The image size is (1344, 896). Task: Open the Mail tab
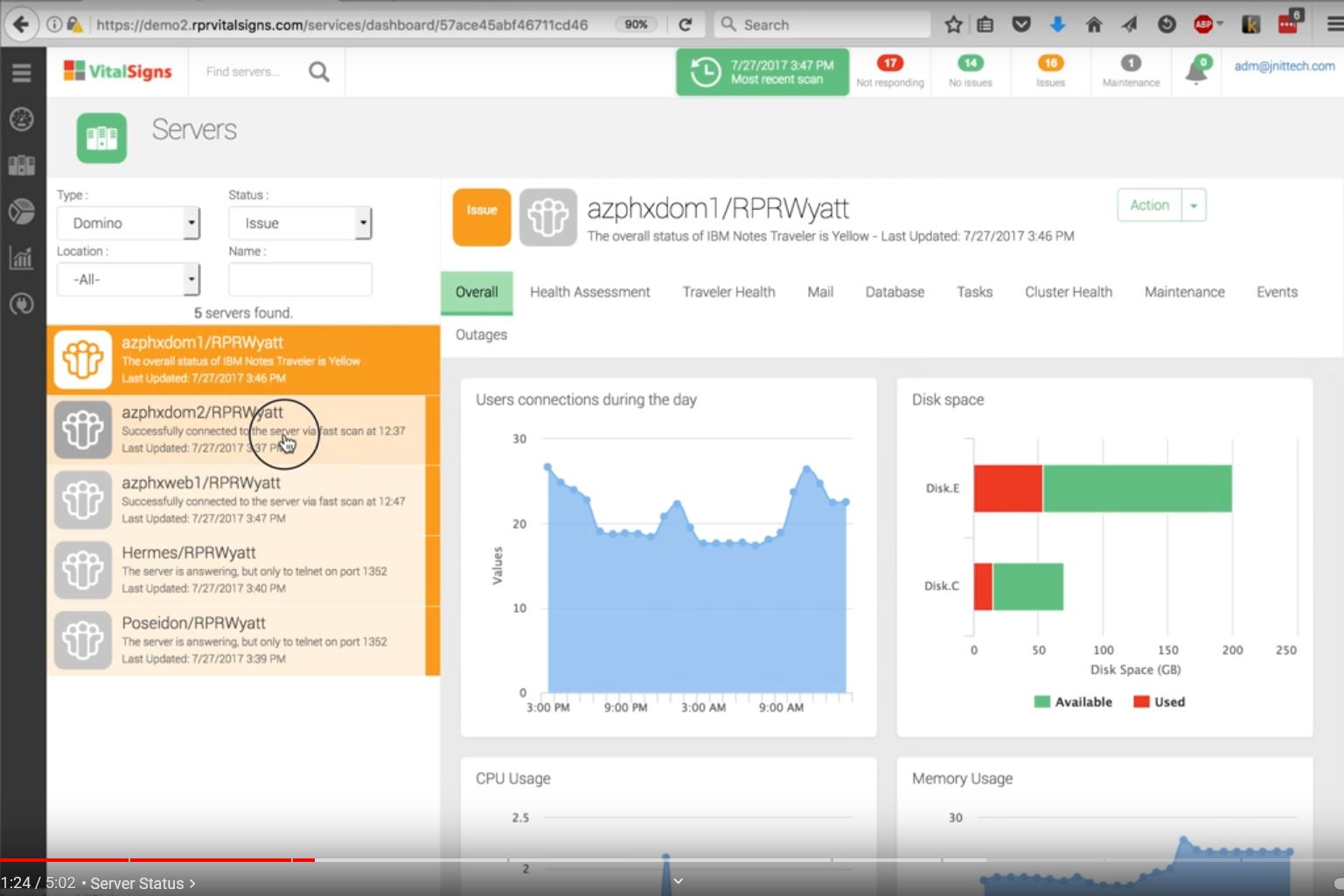point(820,292)
